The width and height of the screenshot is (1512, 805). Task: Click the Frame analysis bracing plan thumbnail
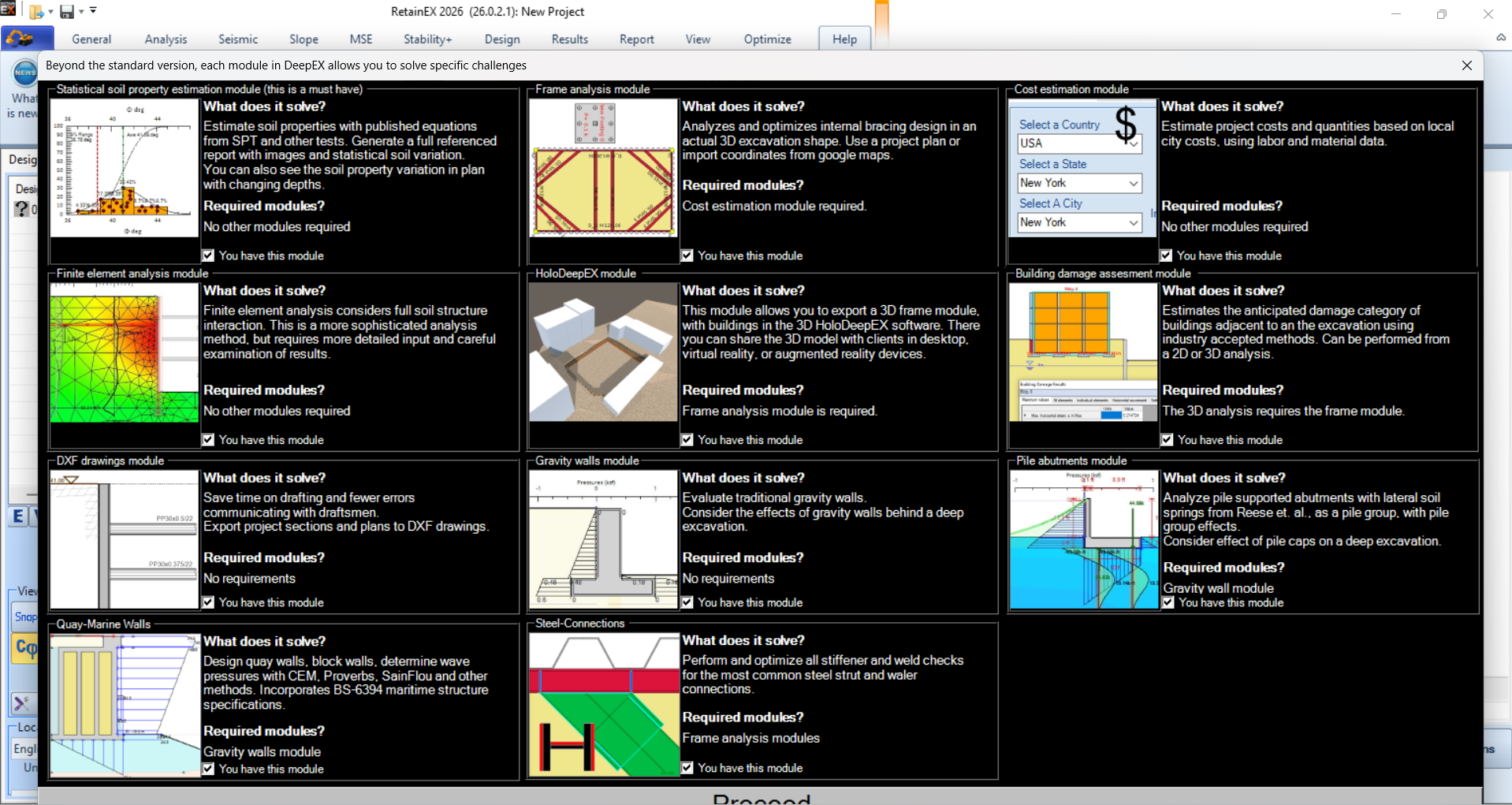pyautogui.click(x=603, y=168)
